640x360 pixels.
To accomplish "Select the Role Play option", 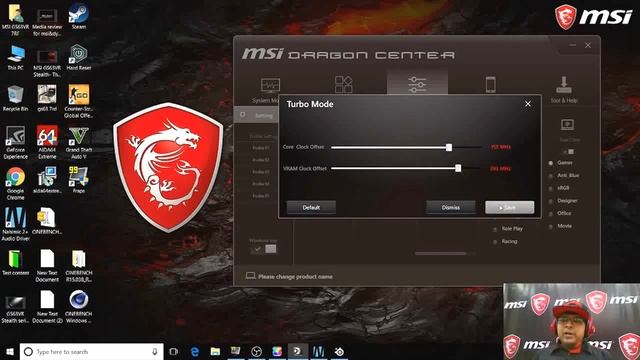I will (508, 229).
